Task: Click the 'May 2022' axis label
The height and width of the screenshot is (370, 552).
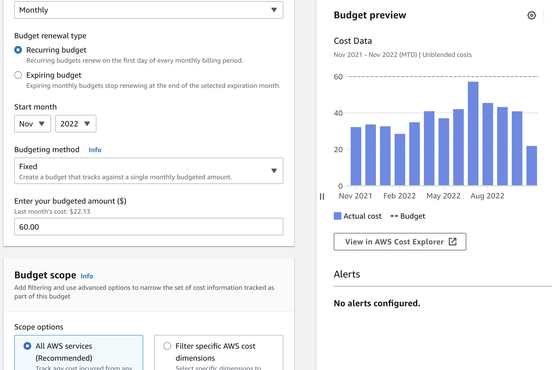Action: (443, 196)
